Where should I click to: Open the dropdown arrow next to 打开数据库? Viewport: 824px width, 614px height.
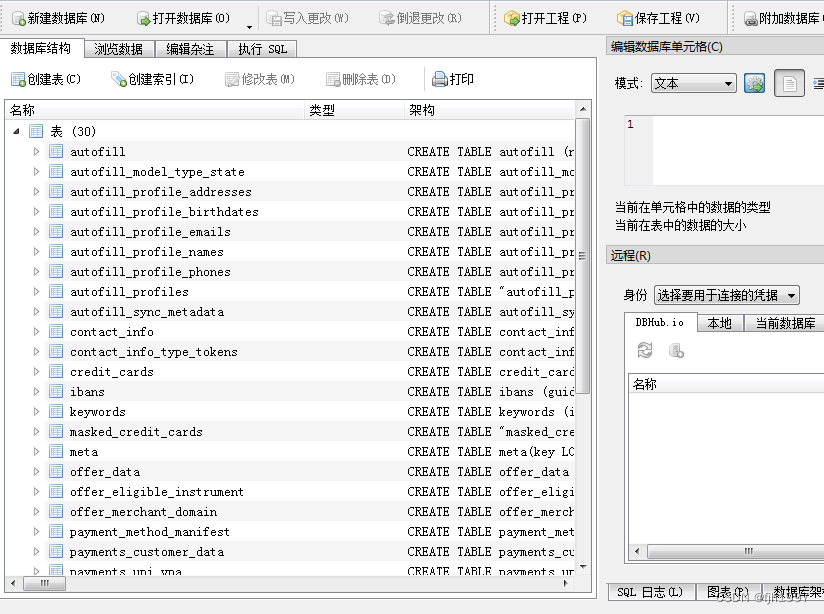tap(249, 26)
